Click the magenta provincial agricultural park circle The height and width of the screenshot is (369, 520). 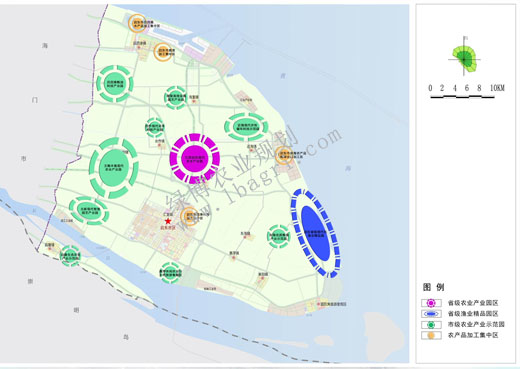195,159
